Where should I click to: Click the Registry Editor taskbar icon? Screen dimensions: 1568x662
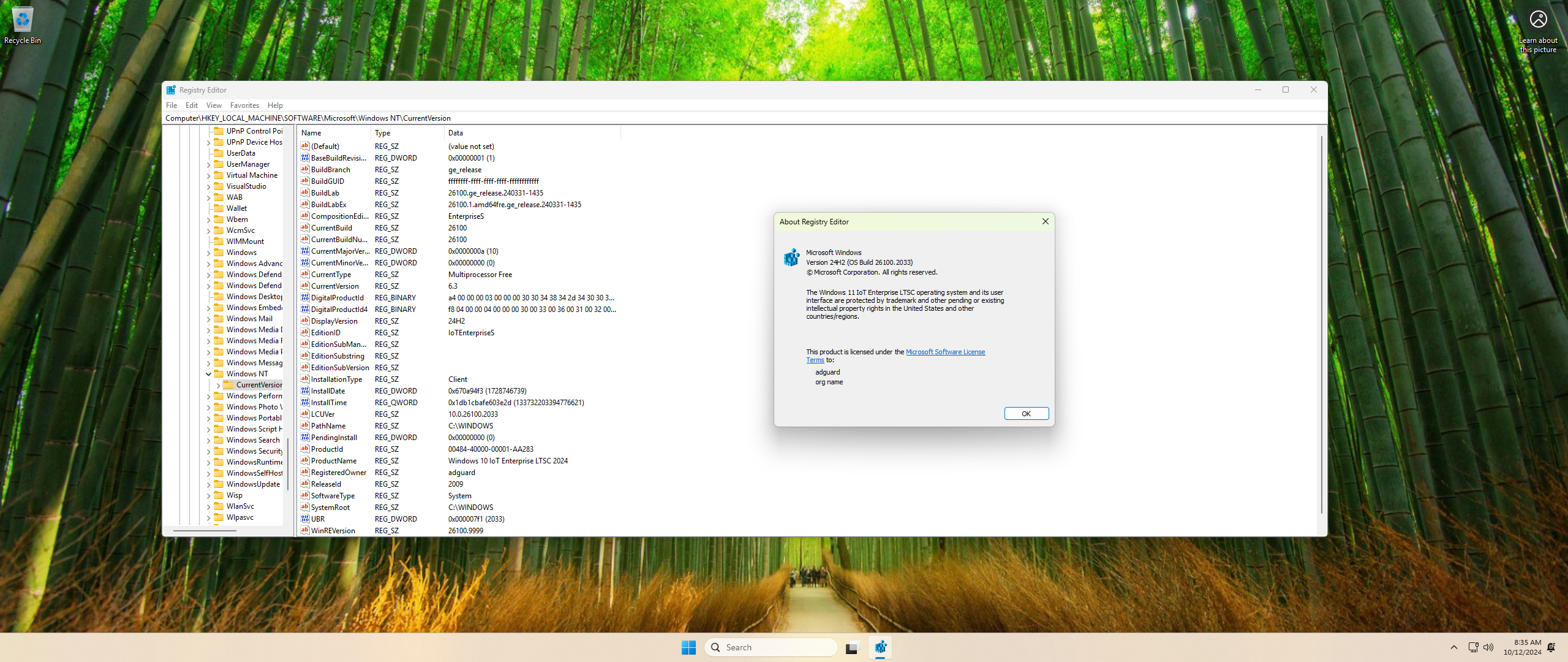tap(880, 647)
